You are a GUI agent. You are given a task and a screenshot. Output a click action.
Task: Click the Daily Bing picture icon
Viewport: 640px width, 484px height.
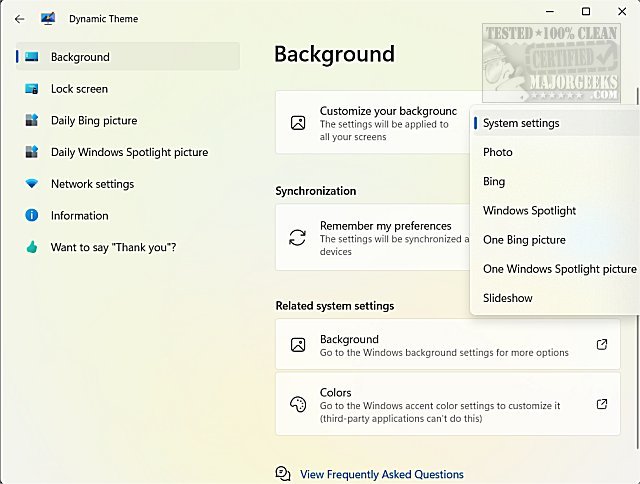click(31, 121)
